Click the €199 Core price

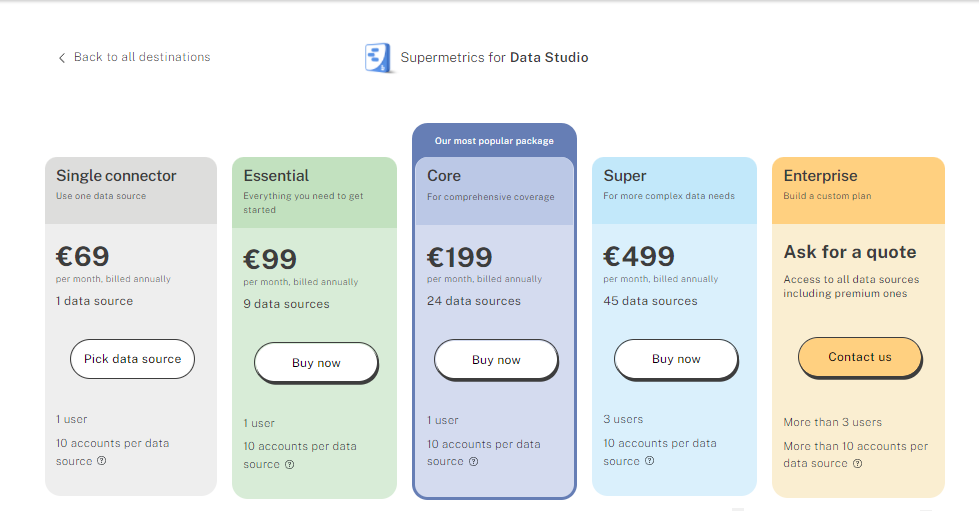pyautogui.click(x=460, y=257)
